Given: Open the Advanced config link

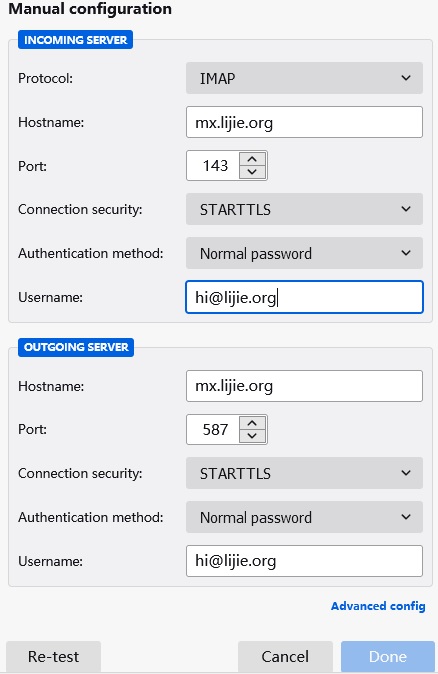Looking at the screenshot, I should (x=378, y=606).
